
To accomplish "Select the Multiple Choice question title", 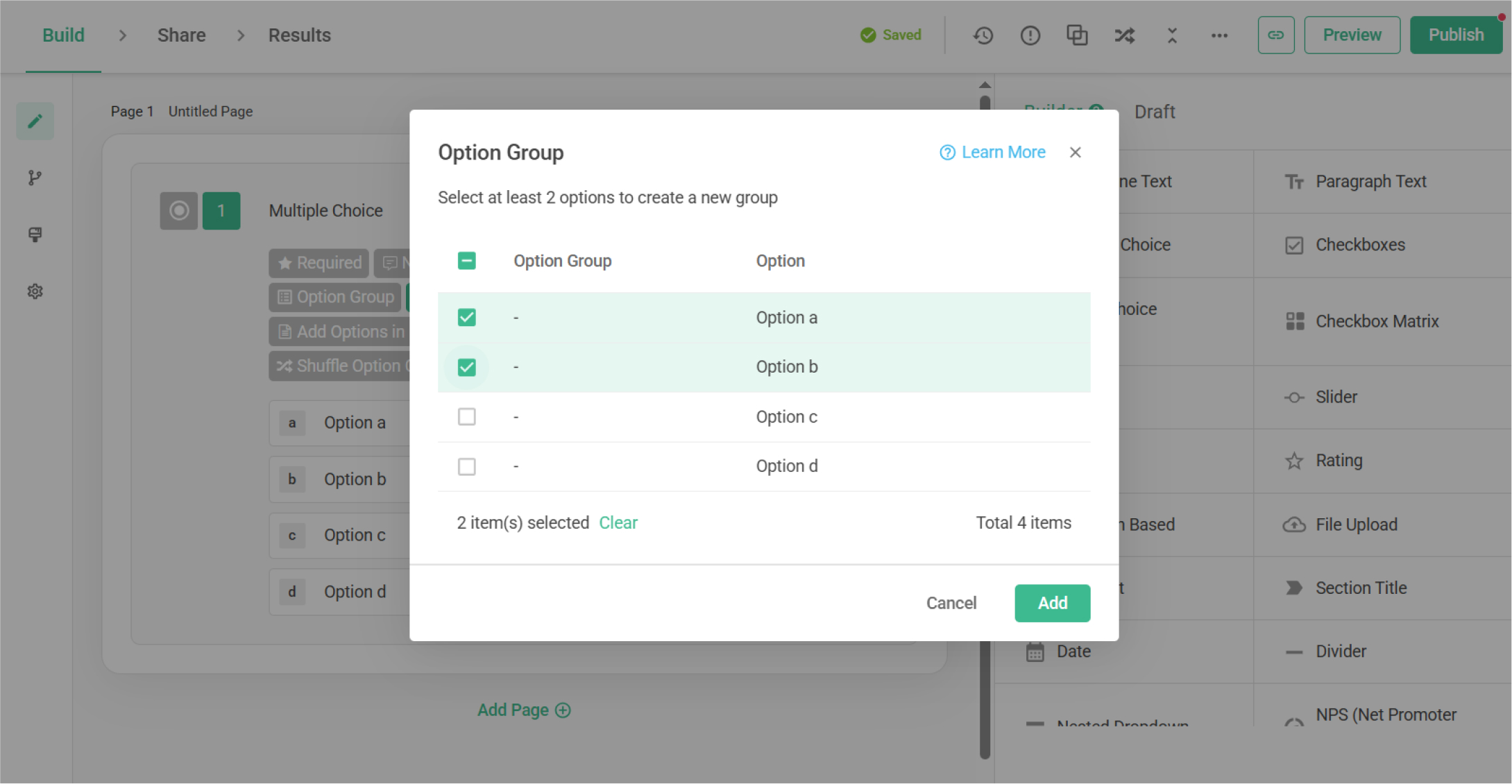I will pyautogui.click(x=325, y=211).
